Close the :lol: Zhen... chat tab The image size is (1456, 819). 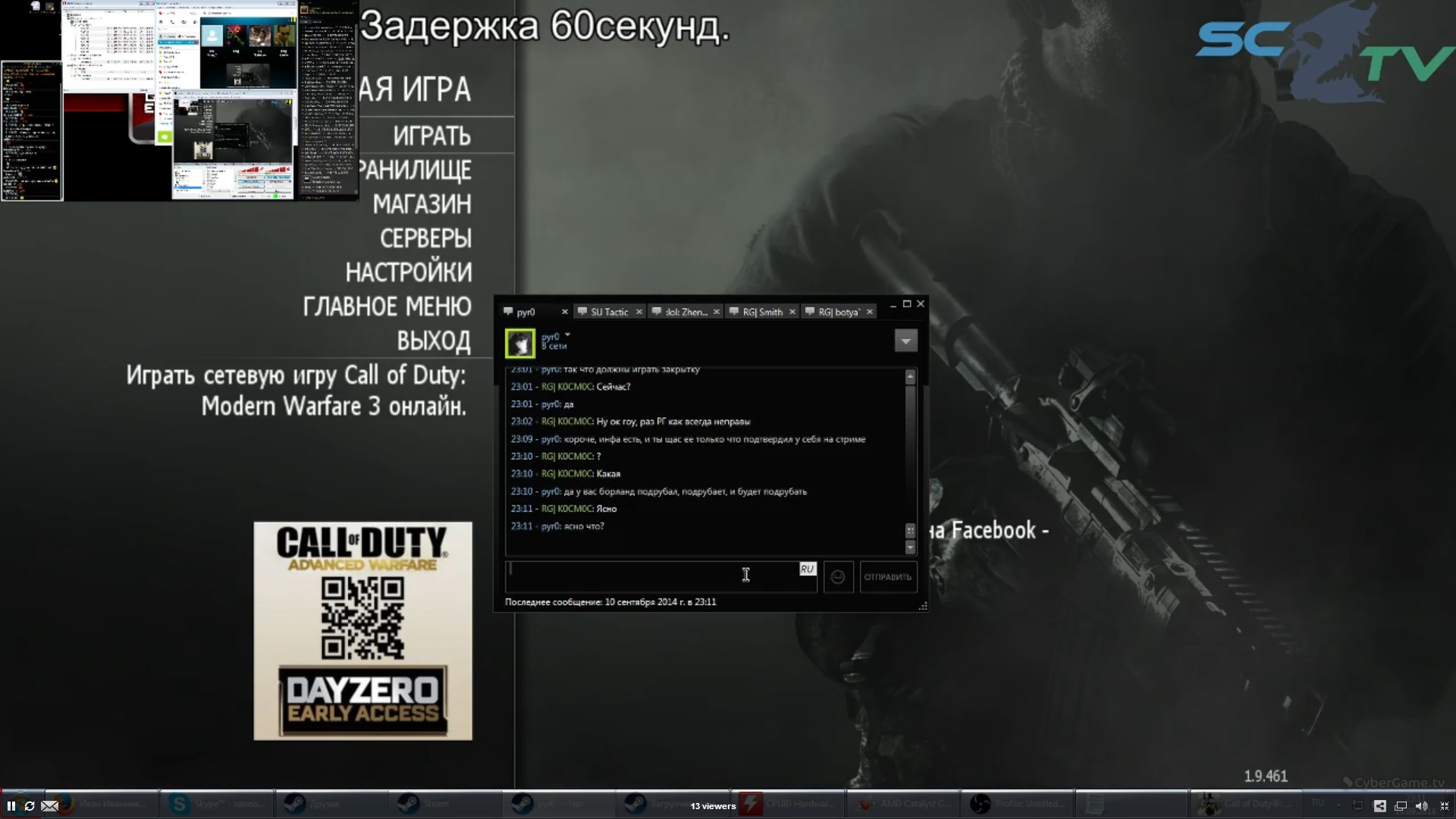716,312
